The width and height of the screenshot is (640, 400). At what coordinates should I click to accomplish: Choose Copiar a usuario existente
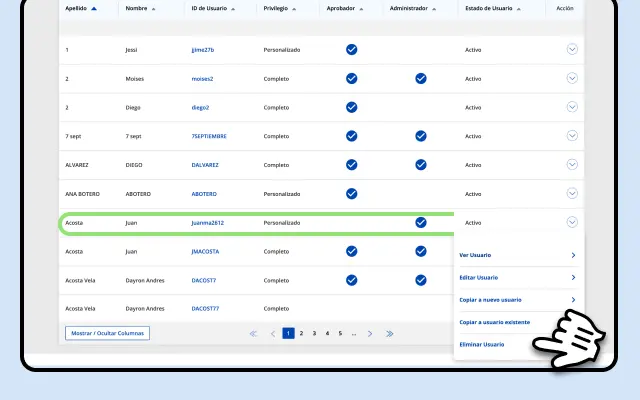tap(494, 322)
